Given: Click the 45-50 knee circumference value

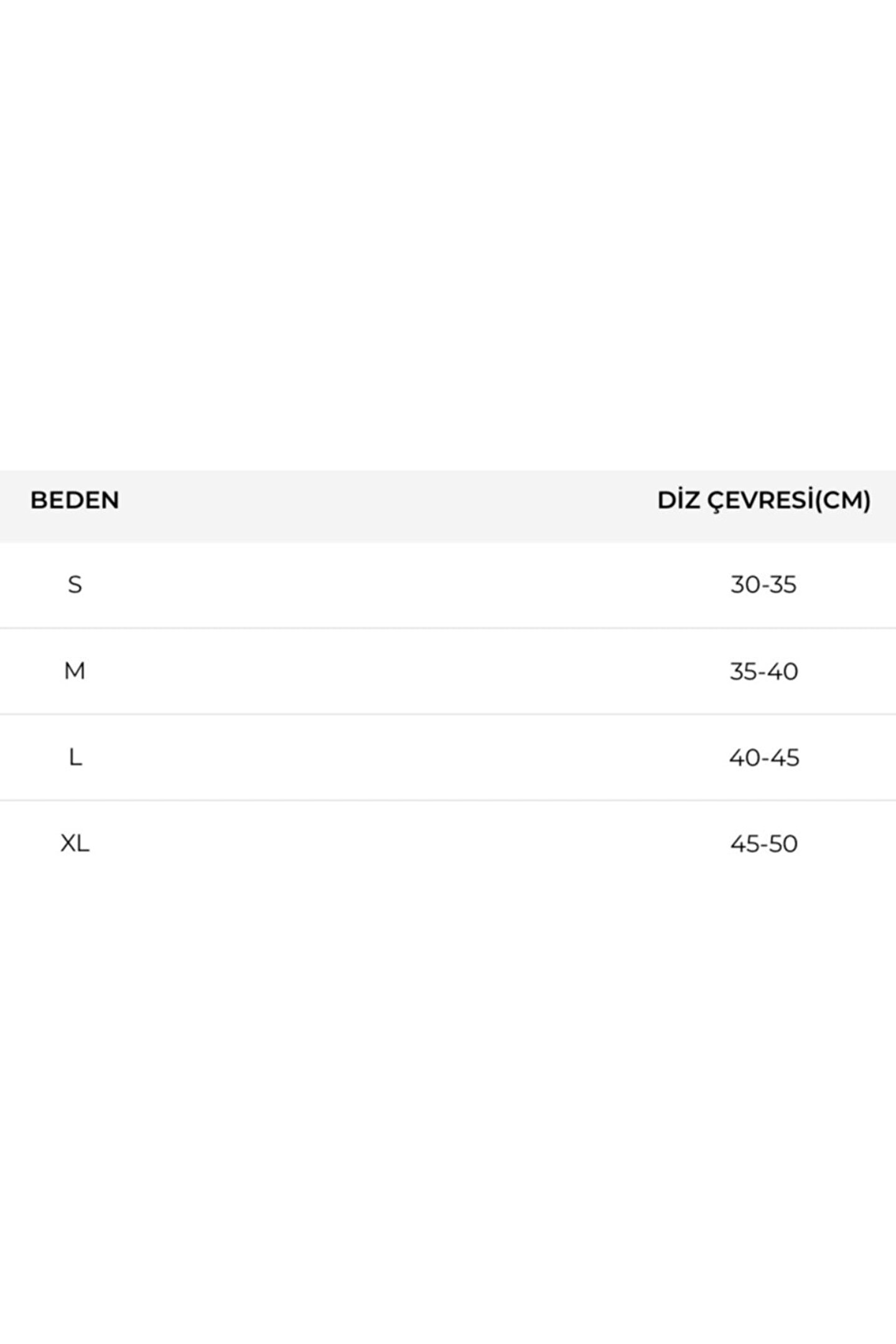Looking at the screenshot, I should click(x=764, y=844).
